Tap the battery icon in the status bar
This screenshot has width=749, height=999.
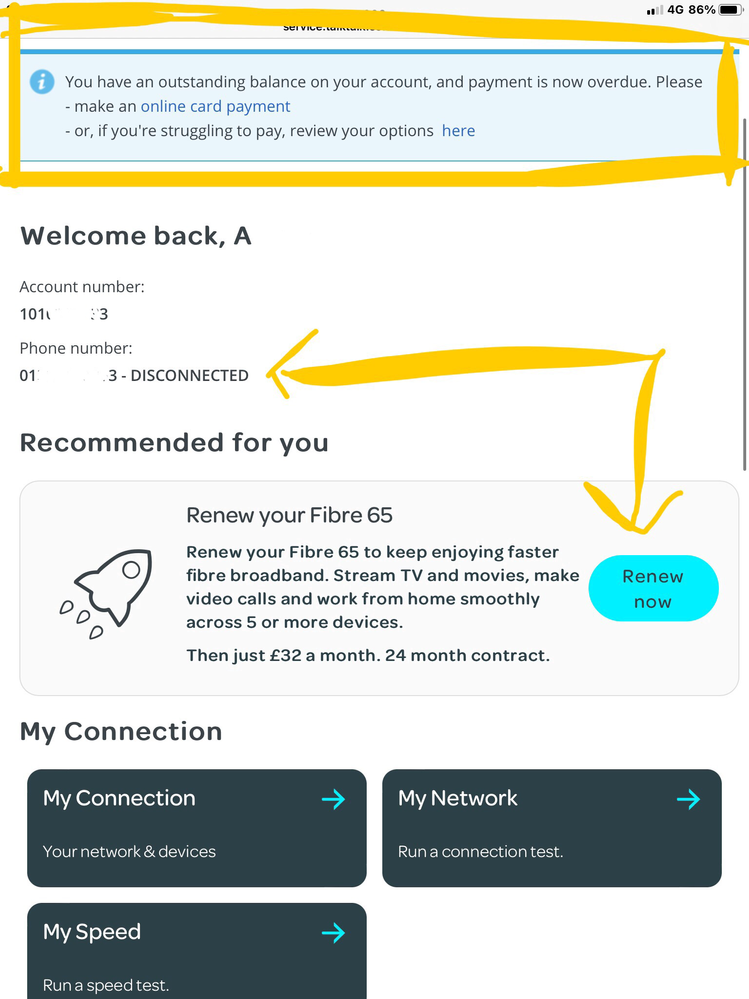click(x=731, y=10)
